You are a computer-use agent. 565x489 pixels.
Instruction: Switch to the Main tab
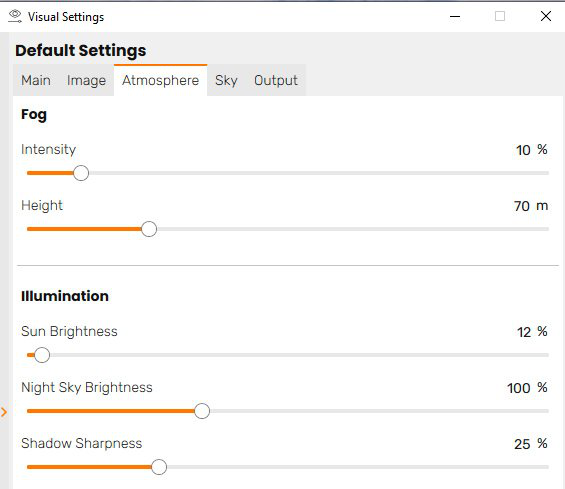[x=36, y=80]
